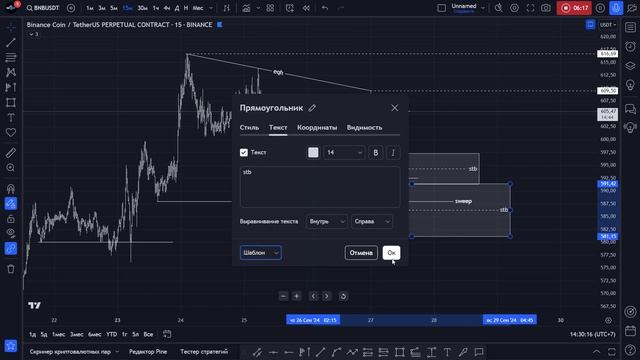This screenshot has height=360, width=640.
Task: Switch to the Текст tab
Action: tap(278, 128)
